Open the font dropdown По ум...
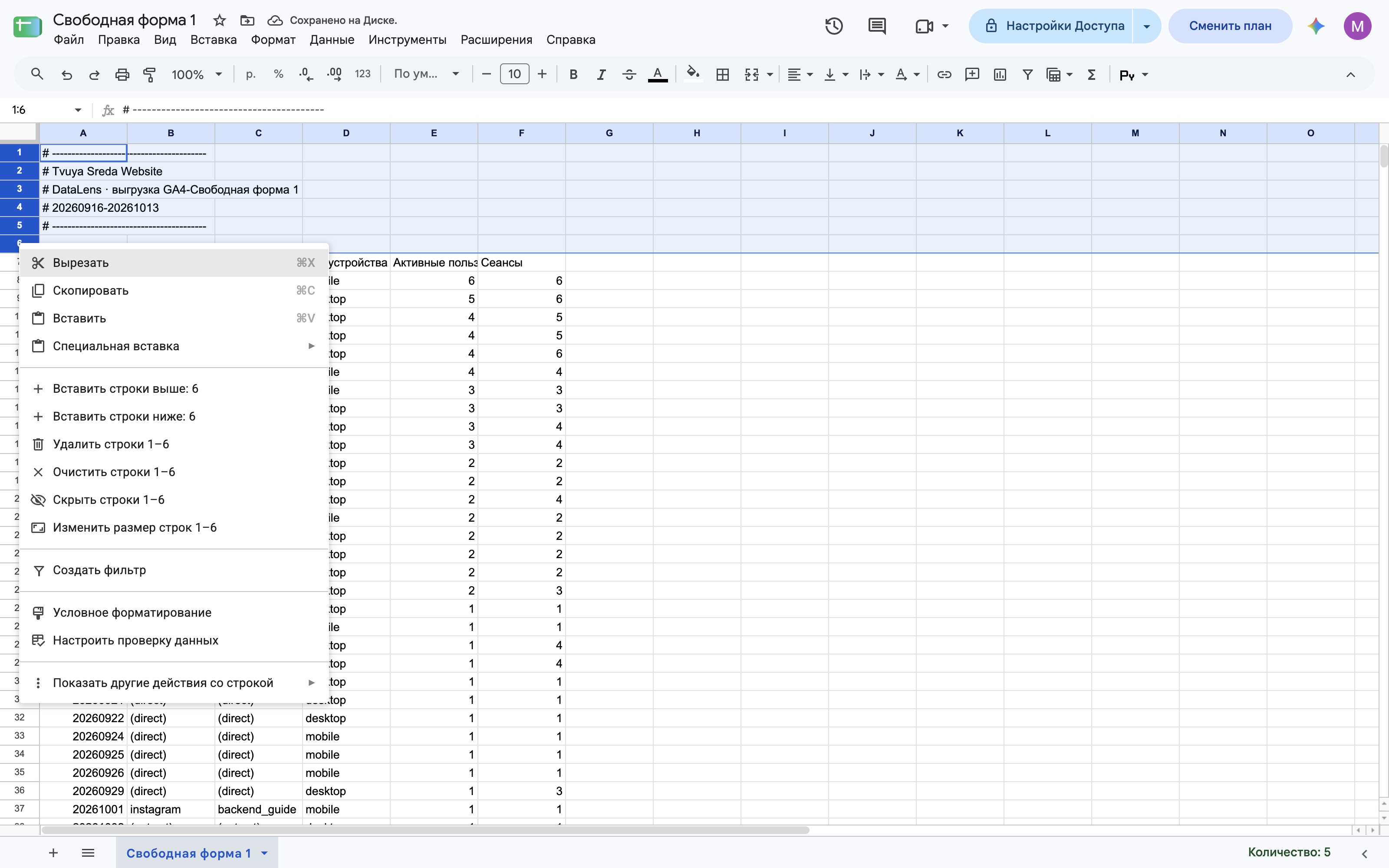Viewport: 1389px width, 868px height. click(x=426, y=75)
